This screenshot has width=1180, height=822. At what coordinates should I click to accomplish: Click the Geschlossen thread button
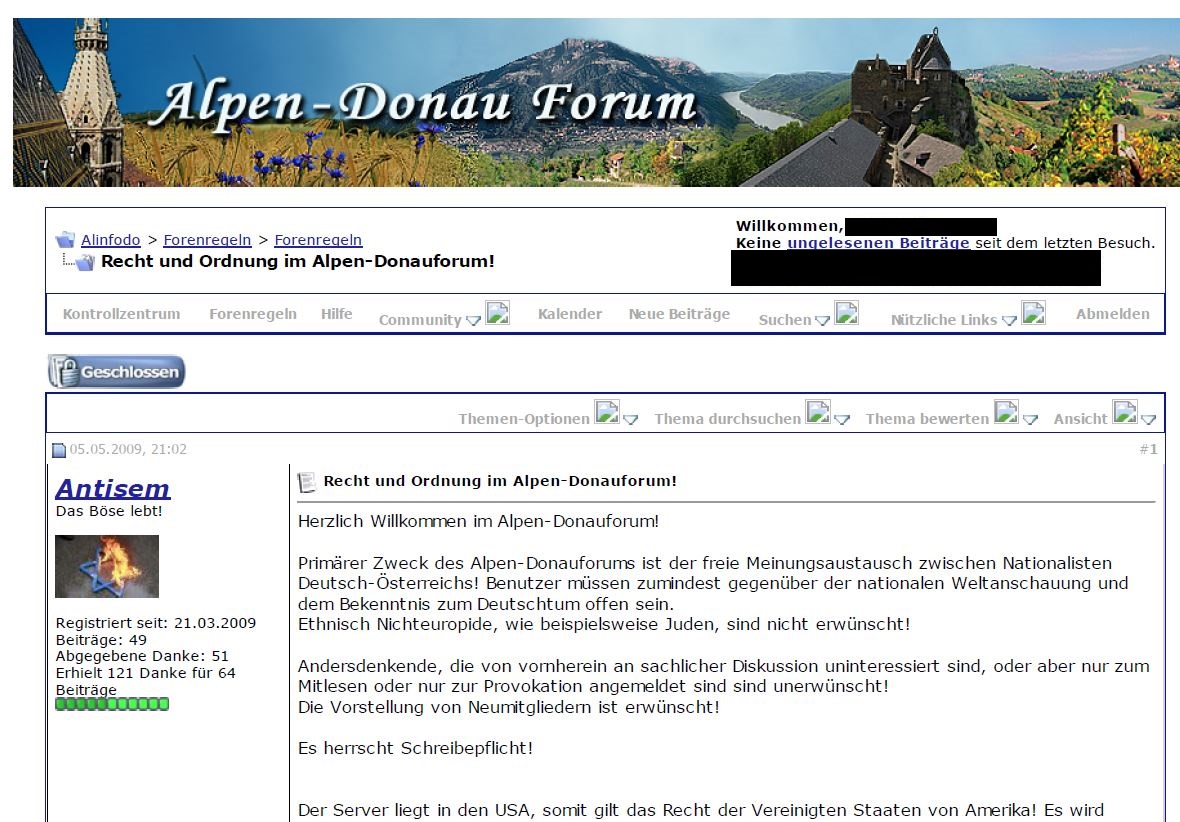(116, 372)
